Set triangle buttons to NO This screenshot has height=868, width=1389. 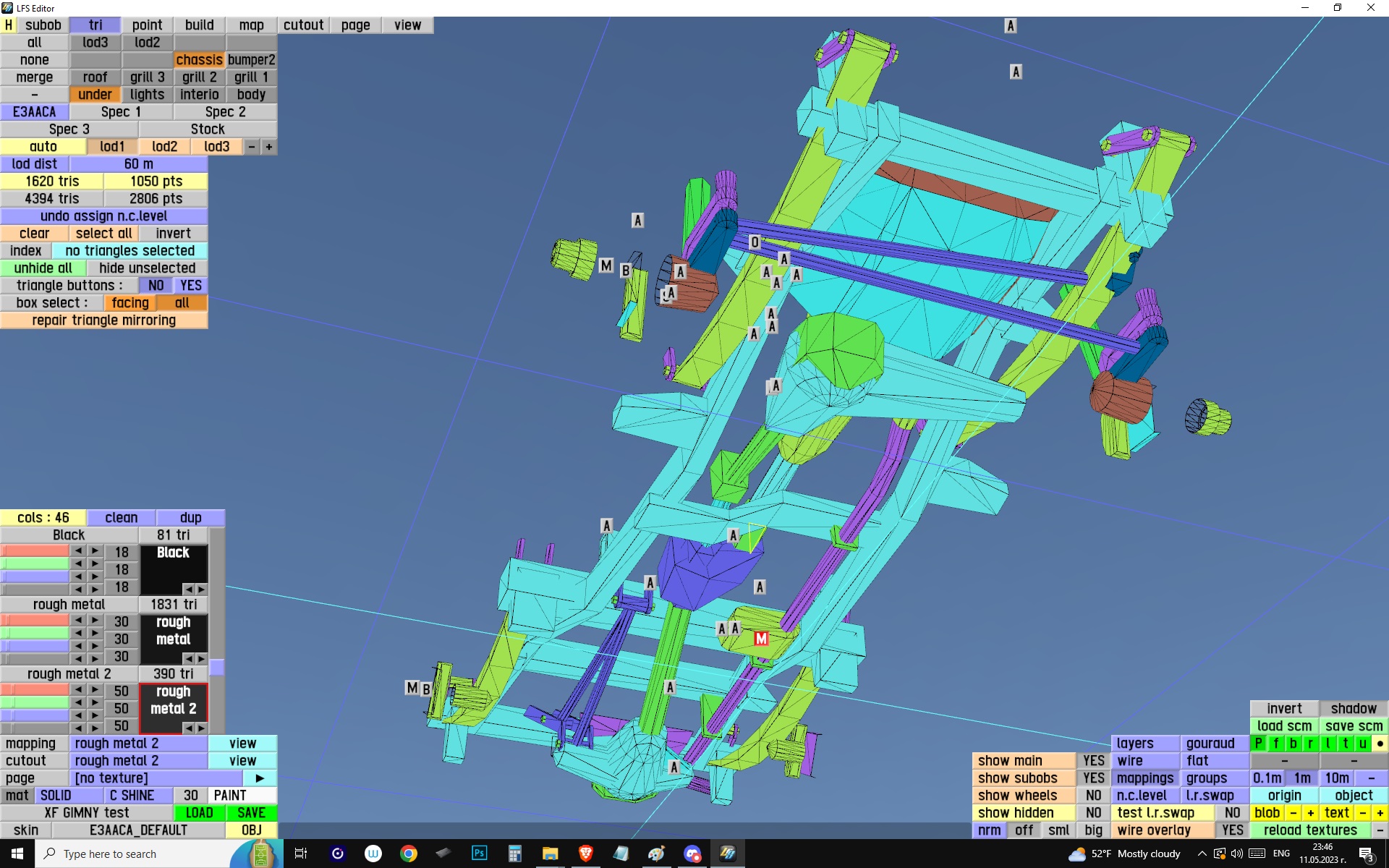coord(156,286)
